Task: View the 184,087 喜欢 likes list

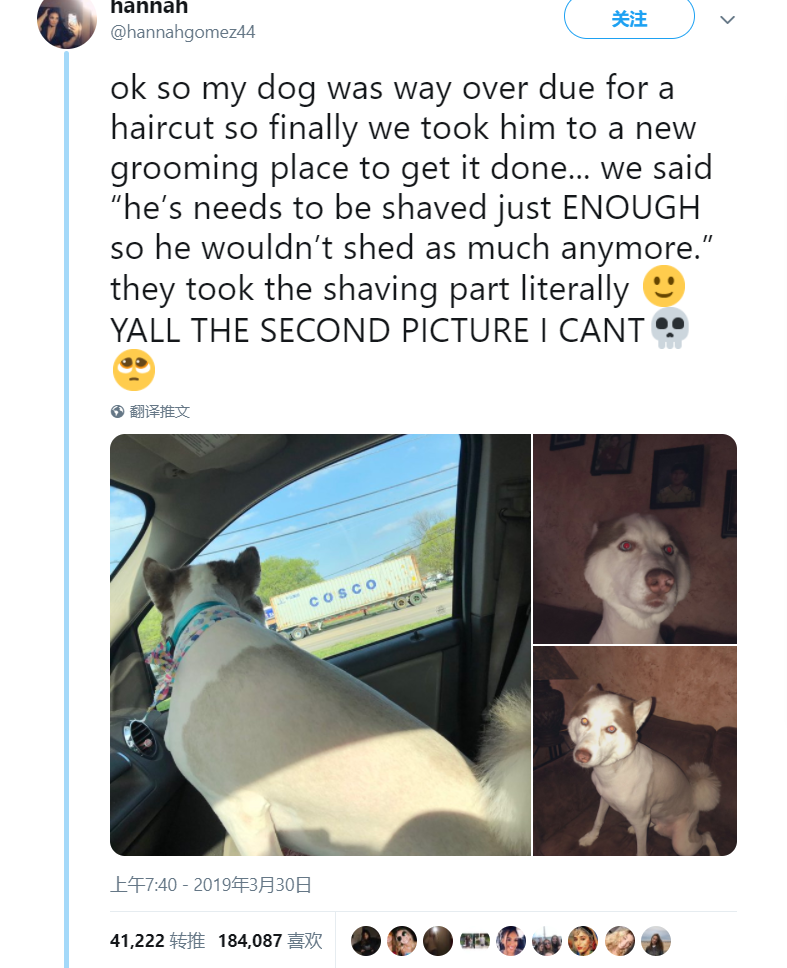Action: (x=270, y=941)
